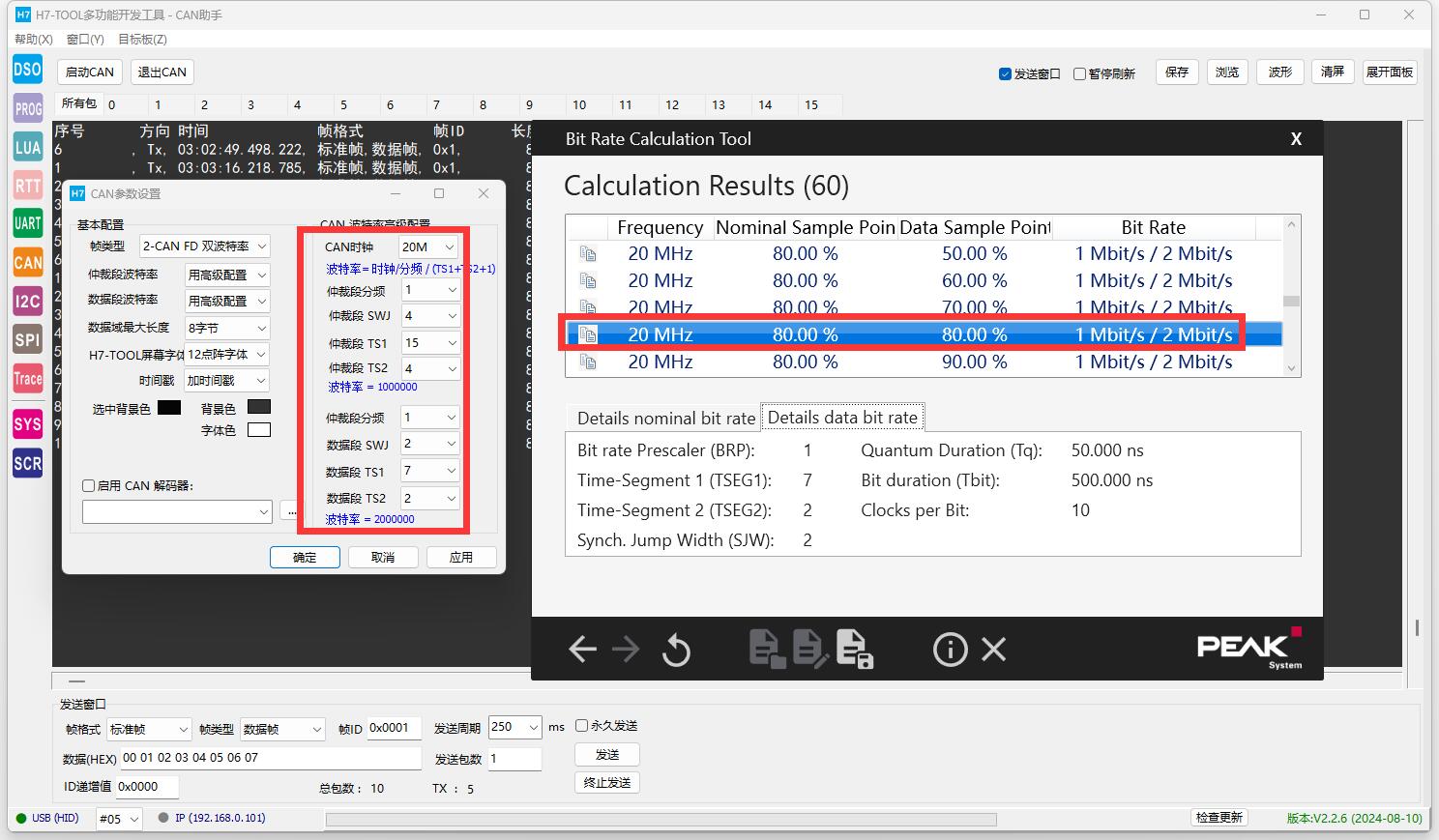Click the save document disk icon

pos(854,649)
